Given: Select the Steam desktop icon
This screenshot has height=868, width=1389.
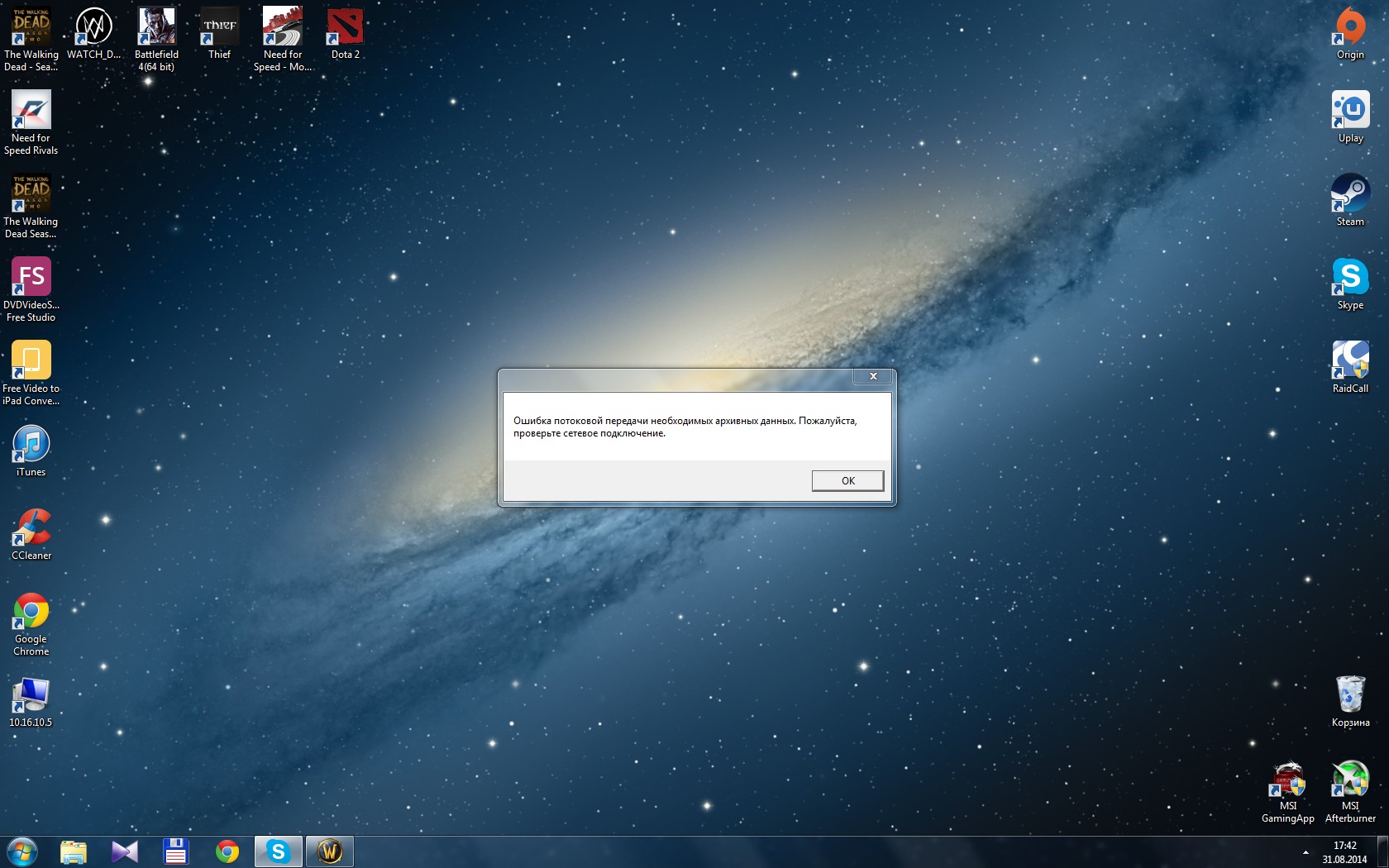Looking at the screenshot, I should pos(1350,199).
